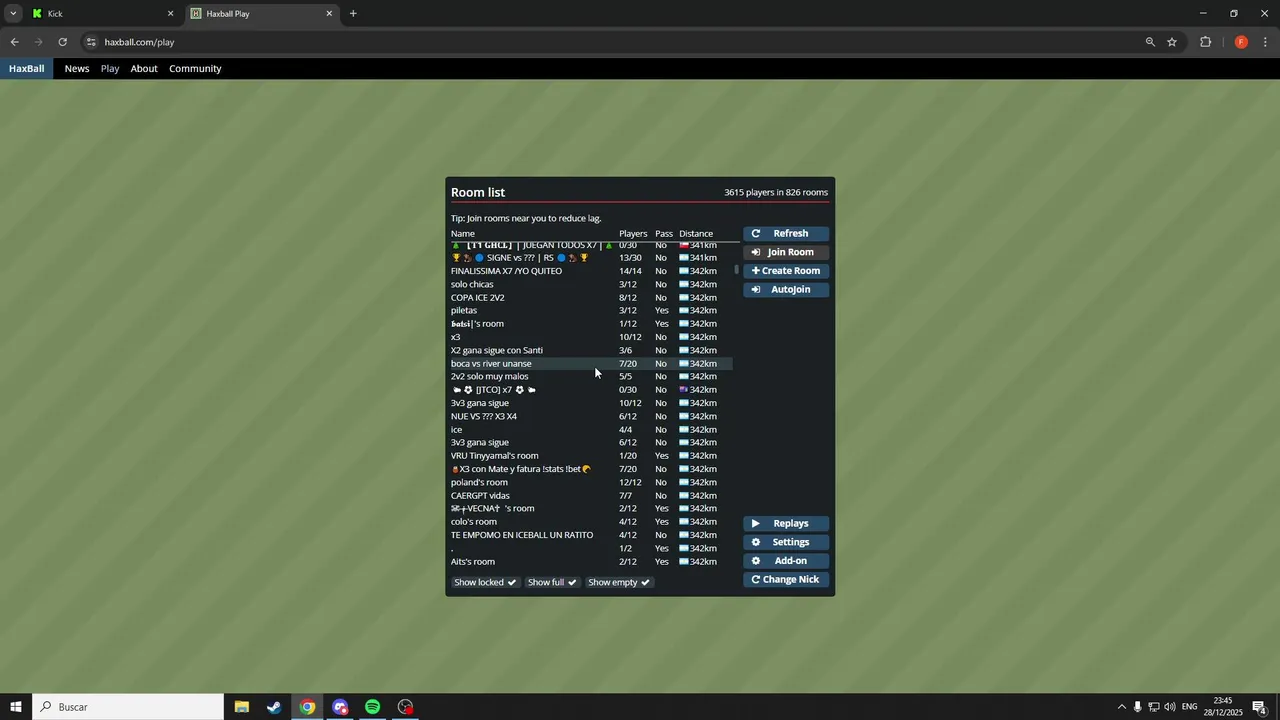Expand the tab search dropdown
This screenshot has height=720, width=1280.
click(13, 14)
